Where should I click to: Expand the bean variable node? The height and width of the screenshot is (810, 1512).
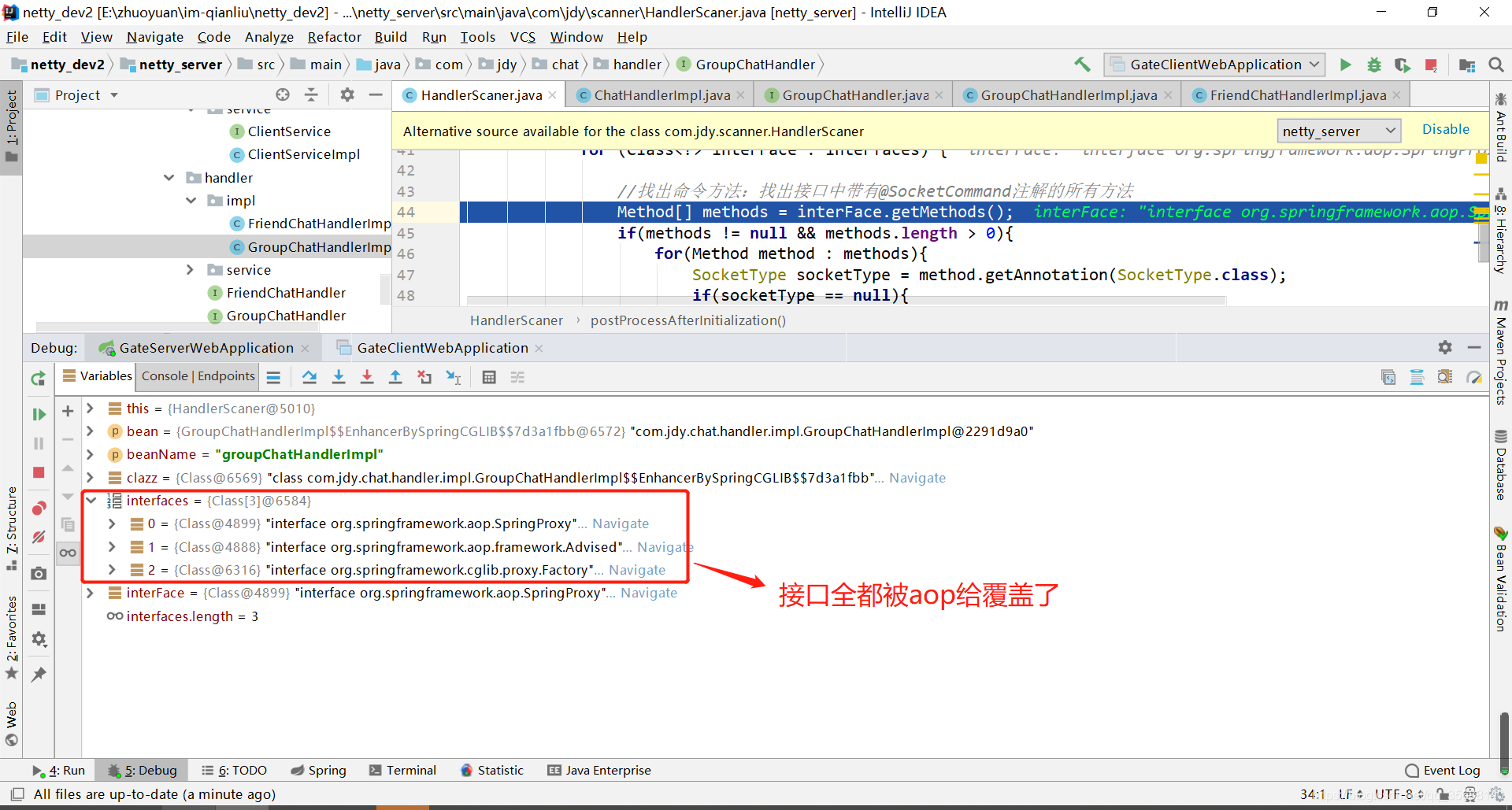click(91, 431)
